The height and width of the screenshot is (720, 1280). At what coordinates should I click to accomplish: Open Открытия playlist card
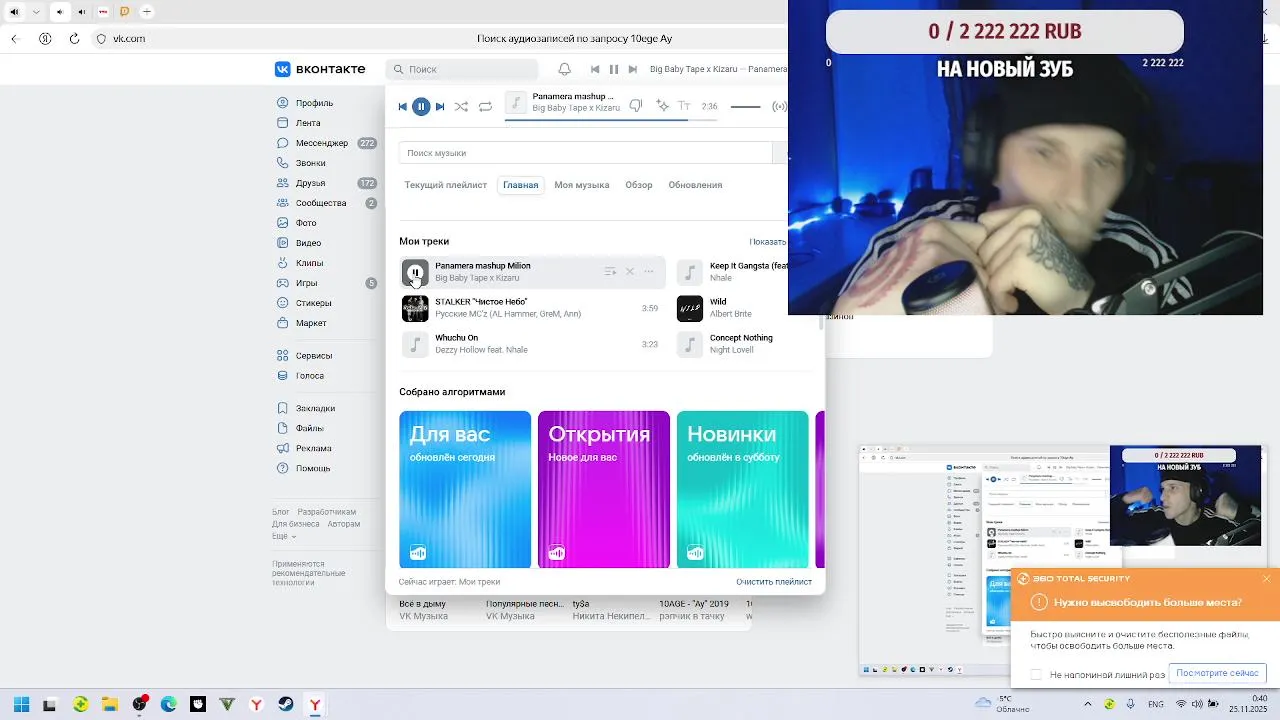pyautogui.click(x=604, y=489)
